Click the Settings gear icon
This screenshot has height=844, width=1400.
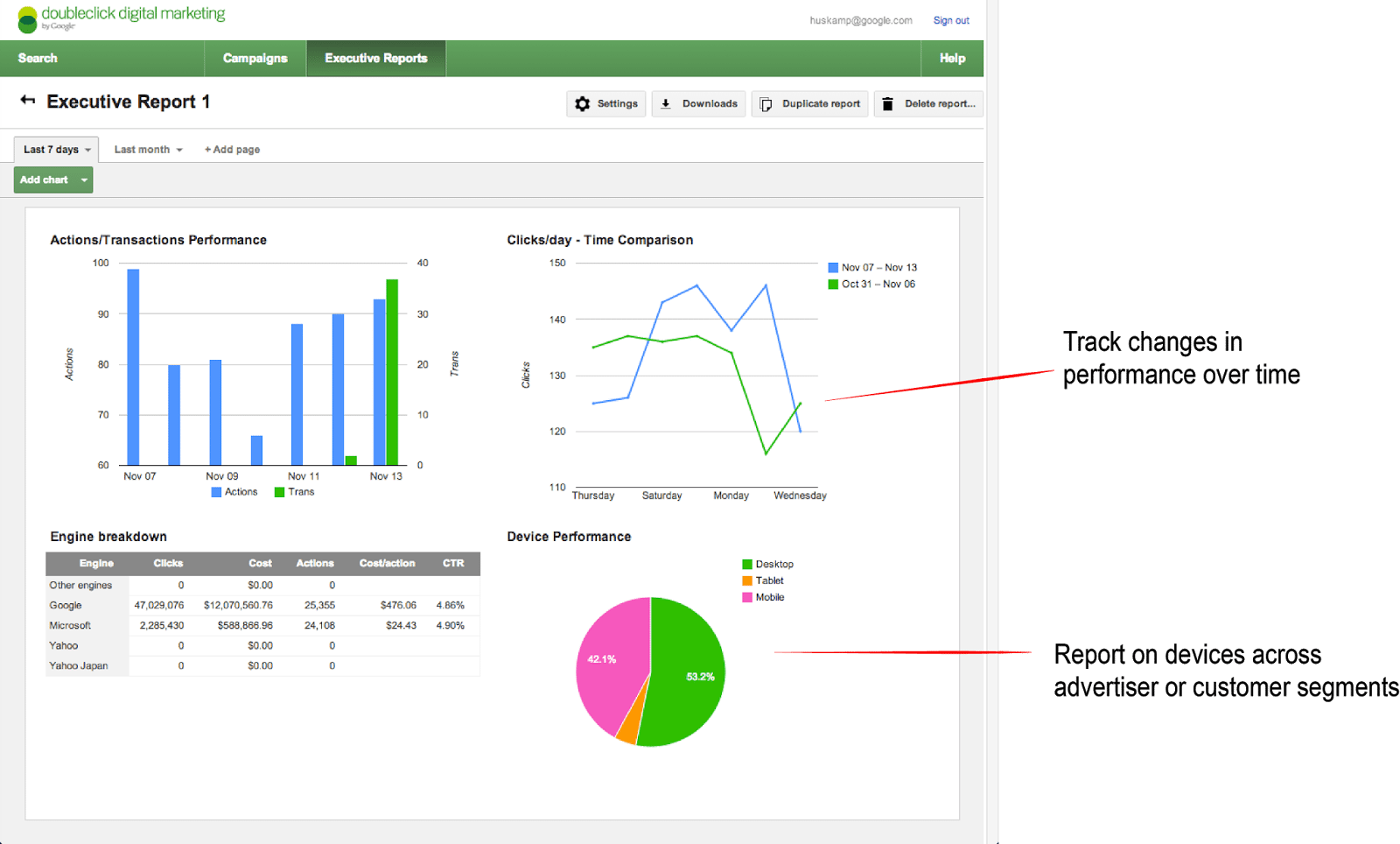click(583, 103)
